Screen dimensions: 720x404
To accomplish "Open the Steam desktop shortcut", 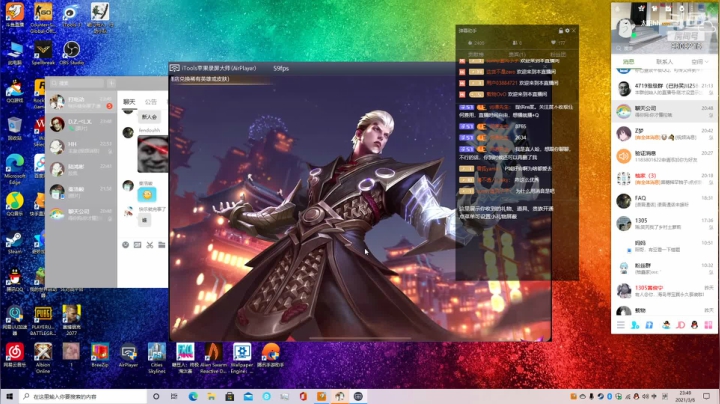I will coord(14,243).
